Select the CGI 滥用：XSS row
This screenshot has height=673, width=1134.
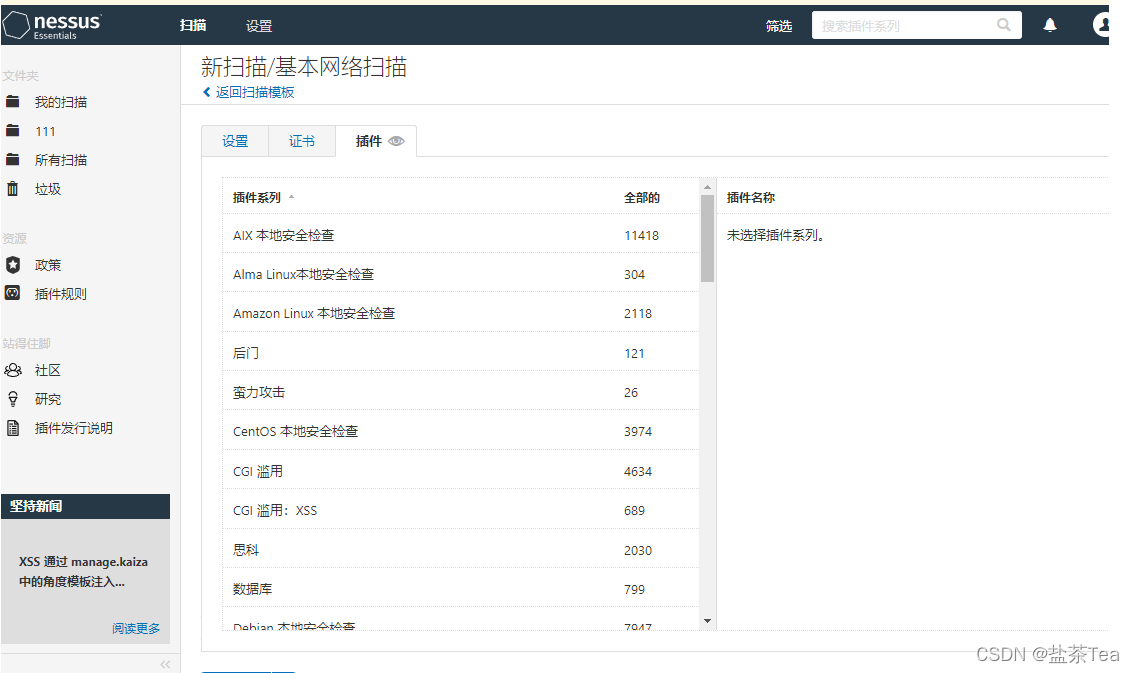[461, 510]
